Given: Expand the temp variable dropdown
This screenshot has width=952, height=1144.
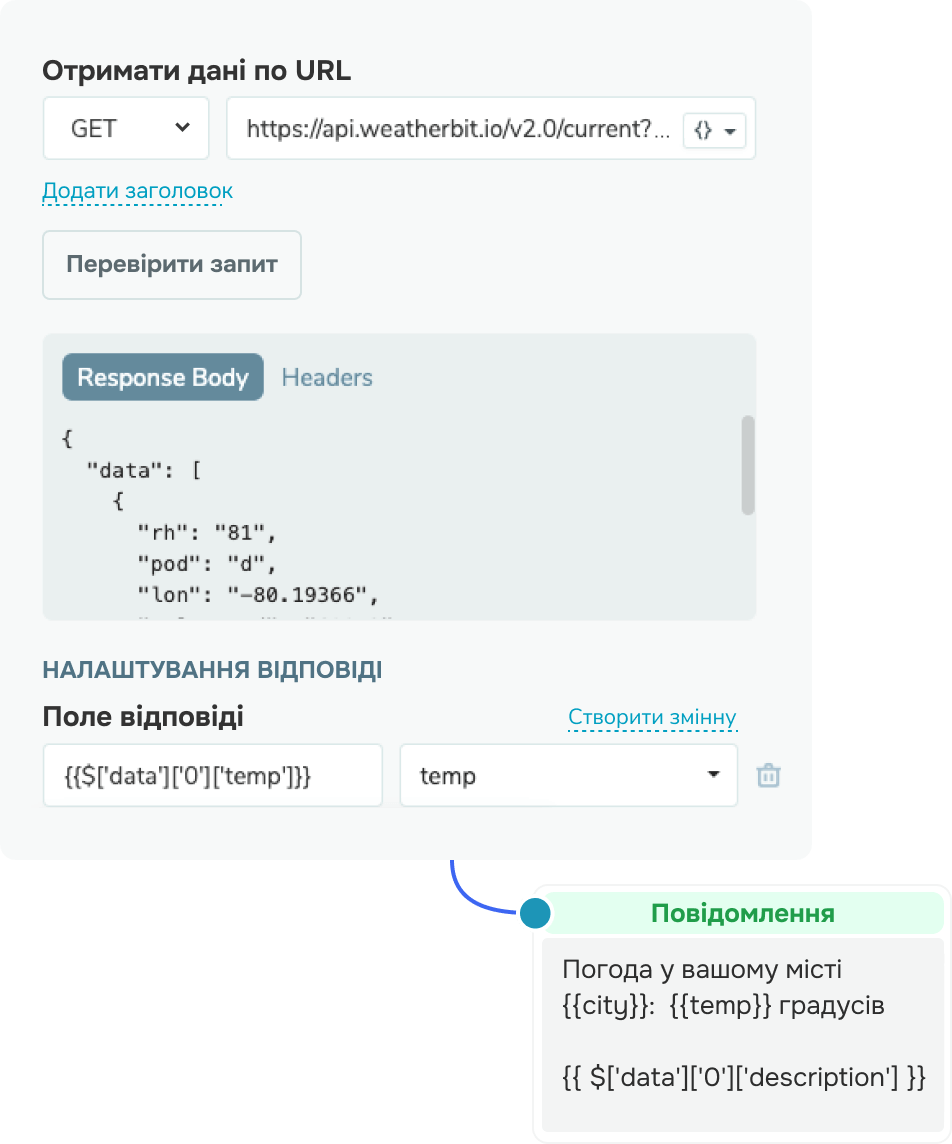Looking at the screenshot, I should (x=568, y=776).
